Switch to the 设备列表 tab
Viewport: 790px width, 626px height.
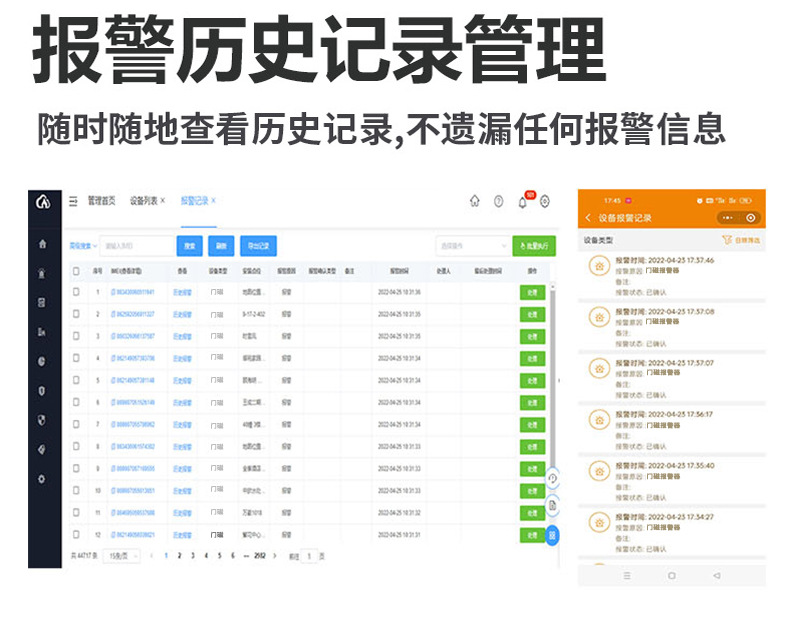point(146,201)
